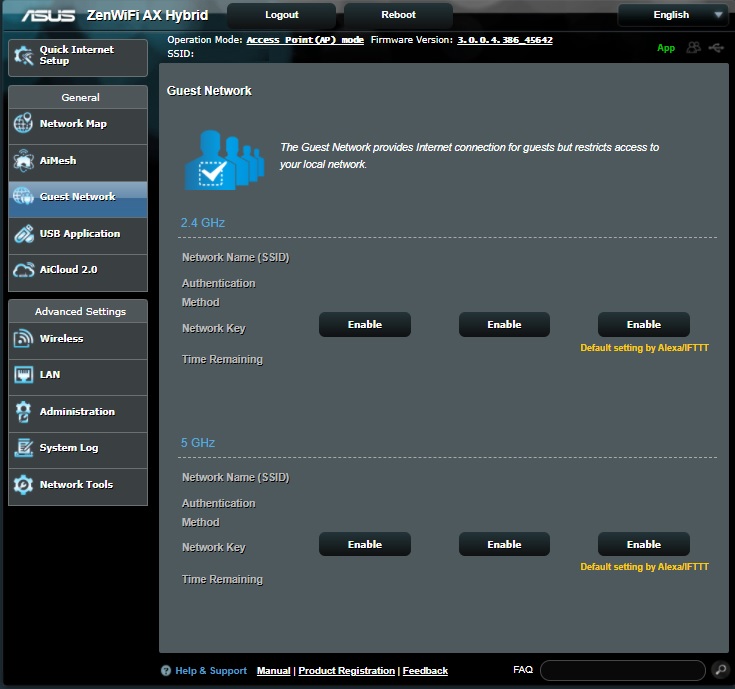
Task: Click the AiCloud 2.0 cloud icon
Action: point(23,270)
